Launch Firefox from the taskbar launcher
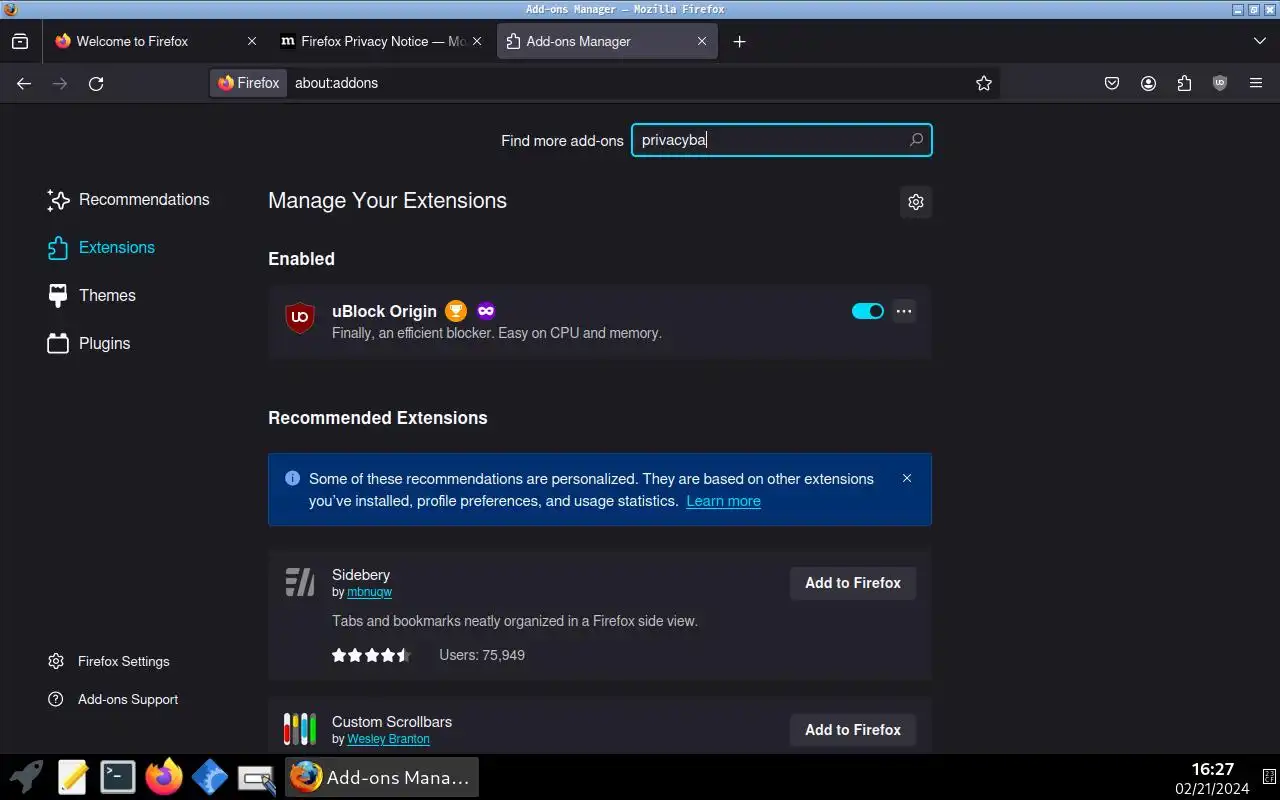Image resolution: width=1280 pixels, height=800 pixels. pyautogui.click(x=164, y=777)
